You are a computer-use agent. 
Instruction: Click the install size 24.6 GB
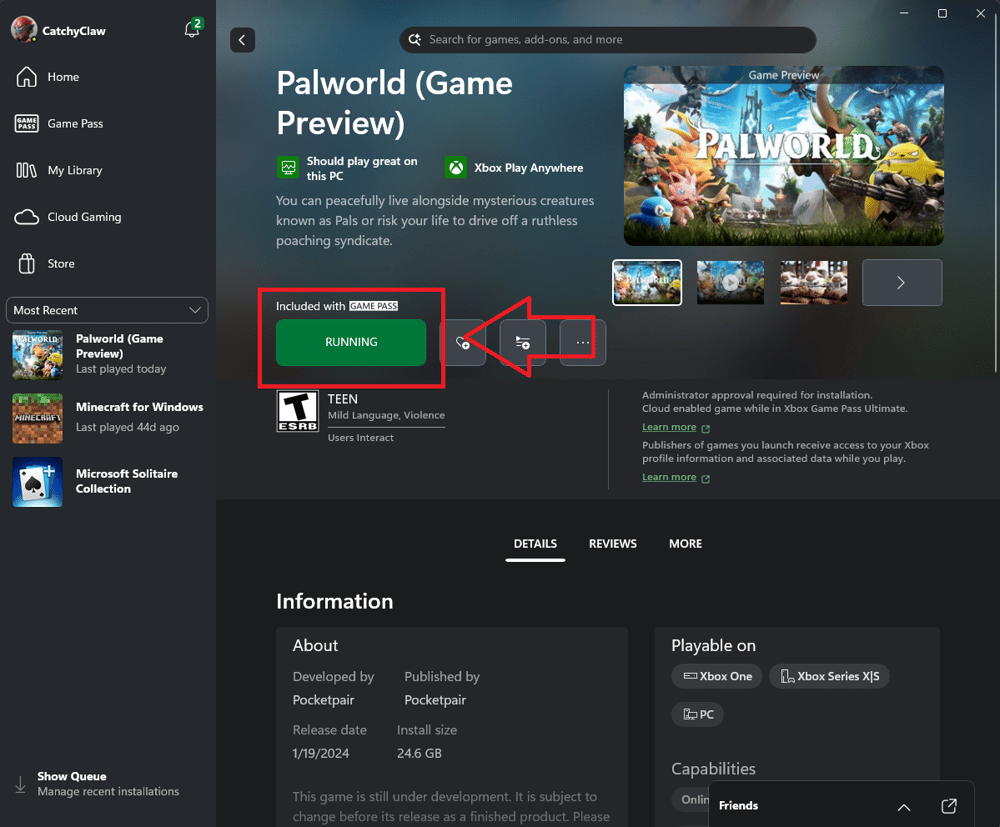pyautogui.click(x=419, y=753)
